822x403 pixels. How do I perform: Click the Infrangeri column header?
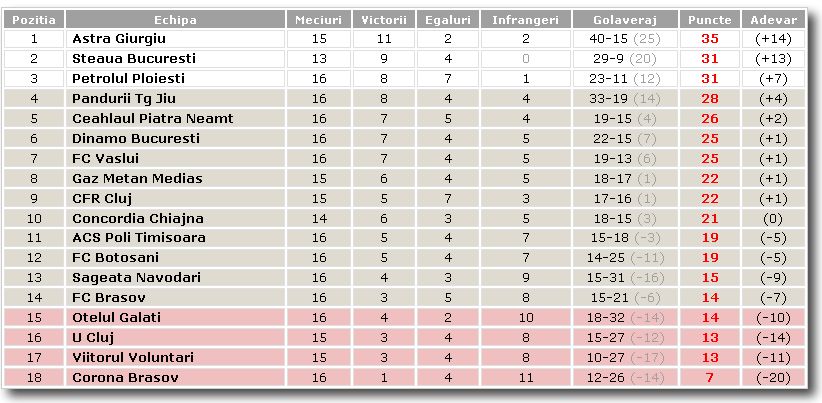pyautogui.click(x=525, y=20)
